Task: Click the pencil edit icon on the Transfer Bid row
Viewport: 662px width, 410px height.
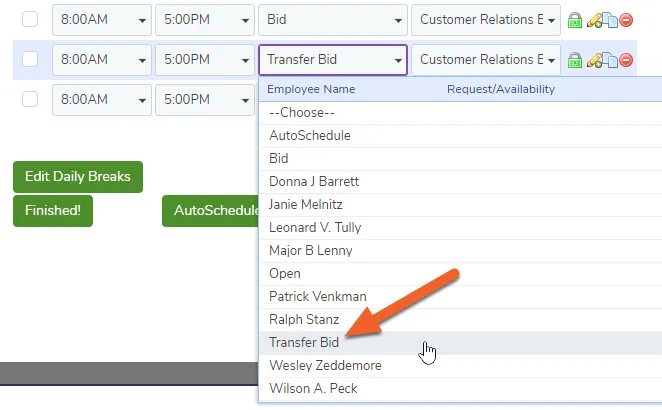Action: tap(594, 60)
